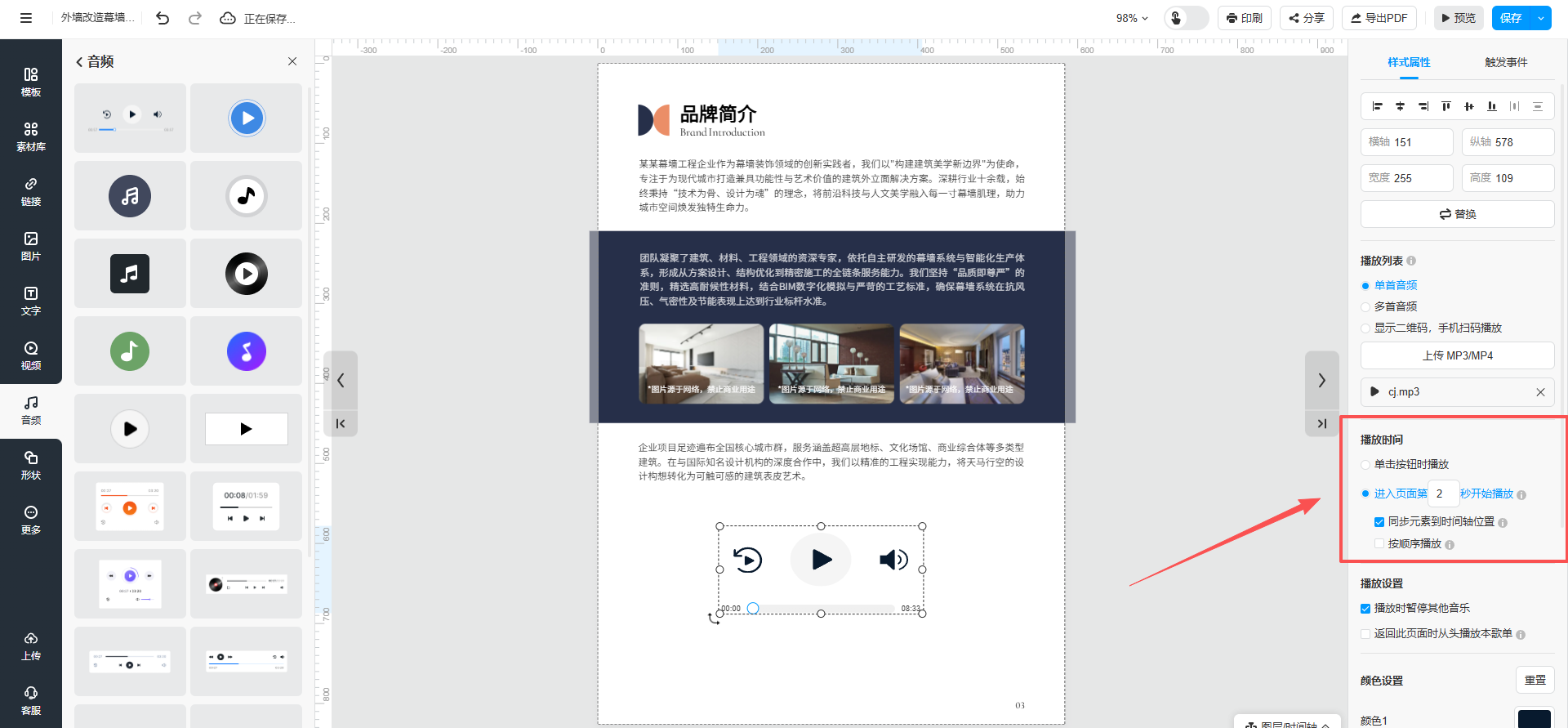Click the 宽度 width input field
Screen dimensions: 1568x728
(x=1419, y=178)
